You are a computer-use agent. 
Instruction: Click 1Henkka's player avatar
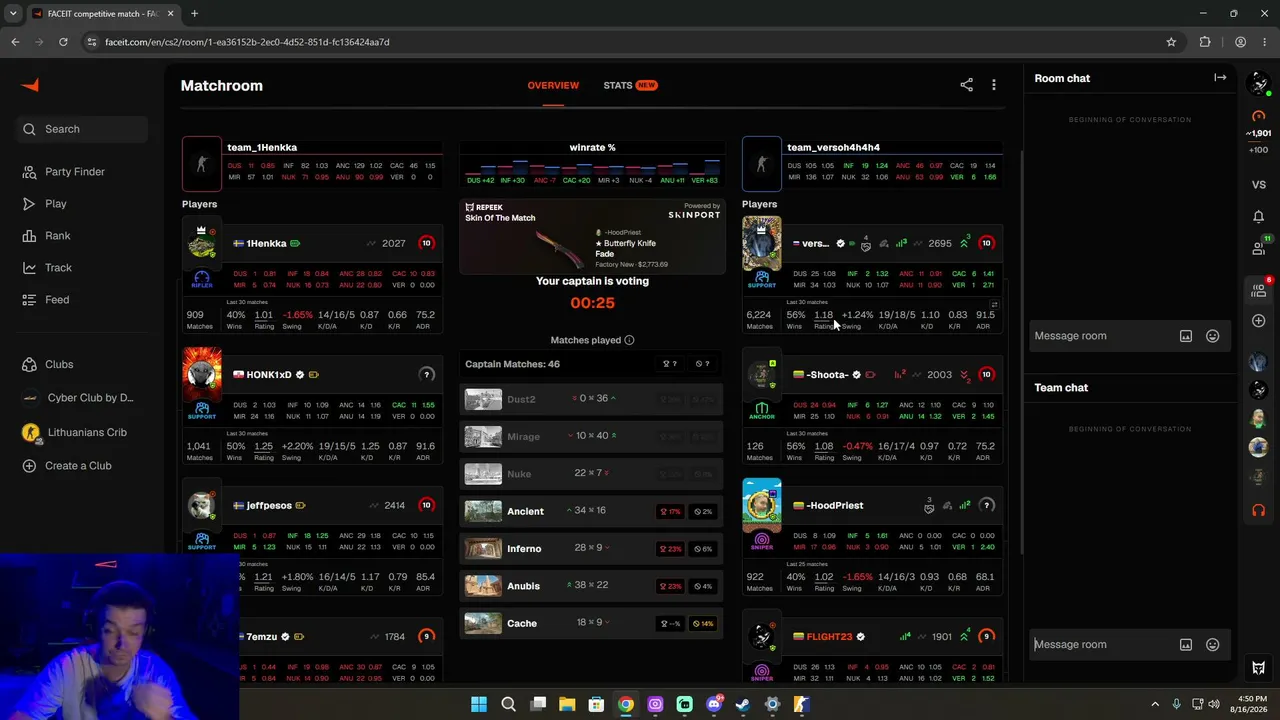point(202,244)
